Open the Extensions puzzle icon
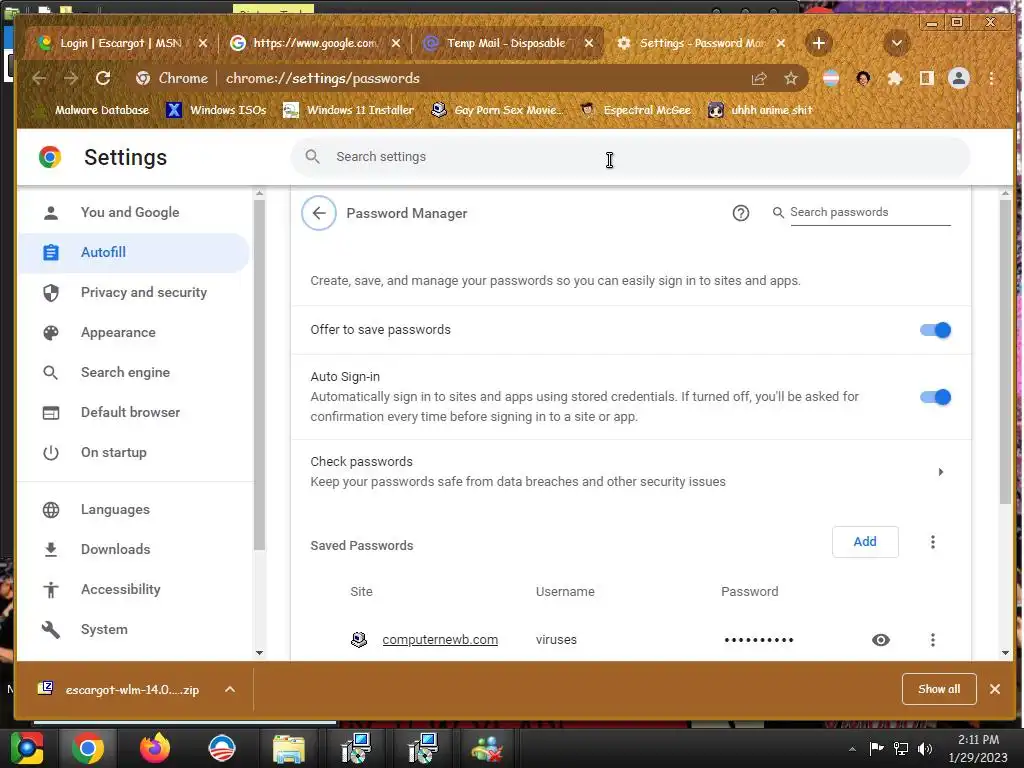The height and width of the screenshot is (768, 1024). (895, 78)
